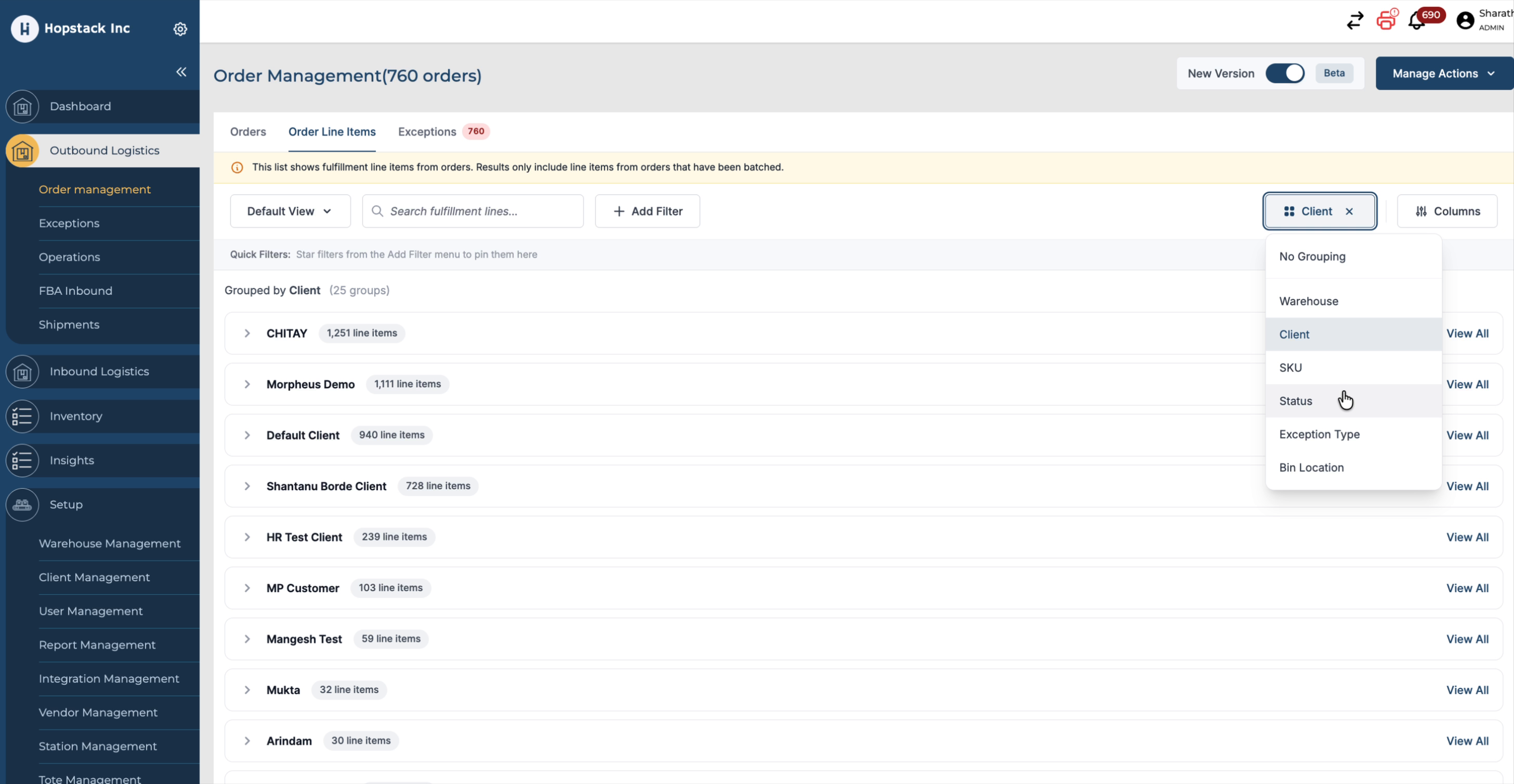Click the Dashboard sidebar icon

tap(22, 107)
